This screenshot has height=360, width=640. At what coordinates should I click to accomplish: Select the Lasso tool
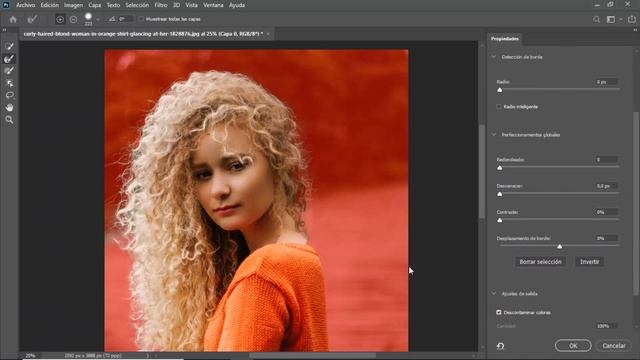9,96
